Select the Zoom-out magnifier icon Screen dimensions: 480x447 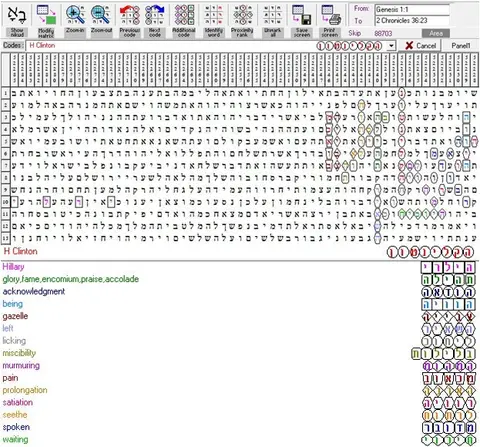coord(101,15)
